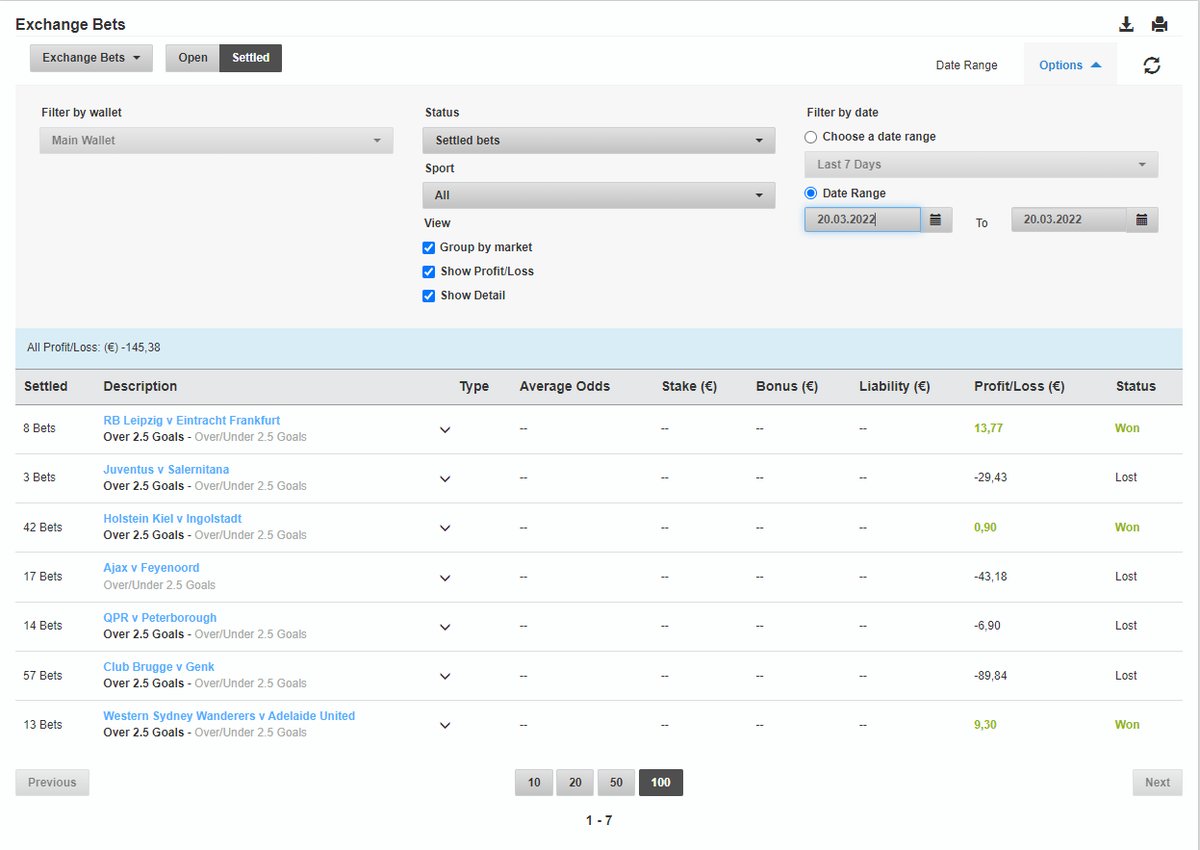The height and width of the screenshot is (850, 1200).
Task: Click the Settled column header
Action: pos(46,387)
